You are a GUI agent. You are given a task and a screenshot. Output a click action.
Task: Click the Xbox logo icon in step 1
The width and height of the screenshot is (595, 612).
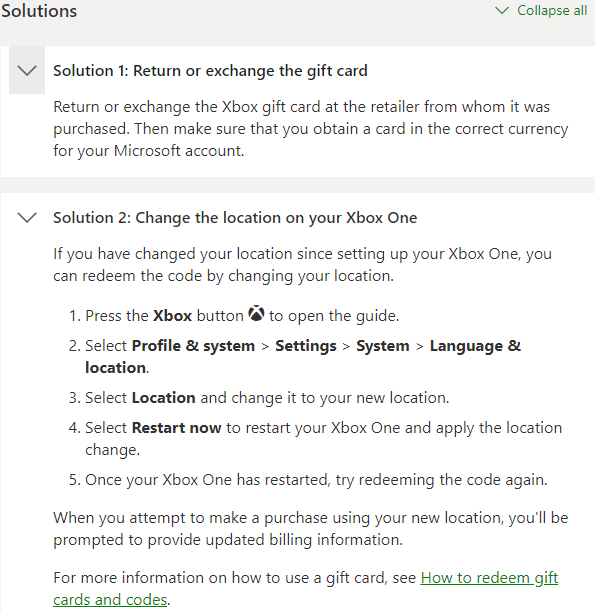tap(256, 313)
